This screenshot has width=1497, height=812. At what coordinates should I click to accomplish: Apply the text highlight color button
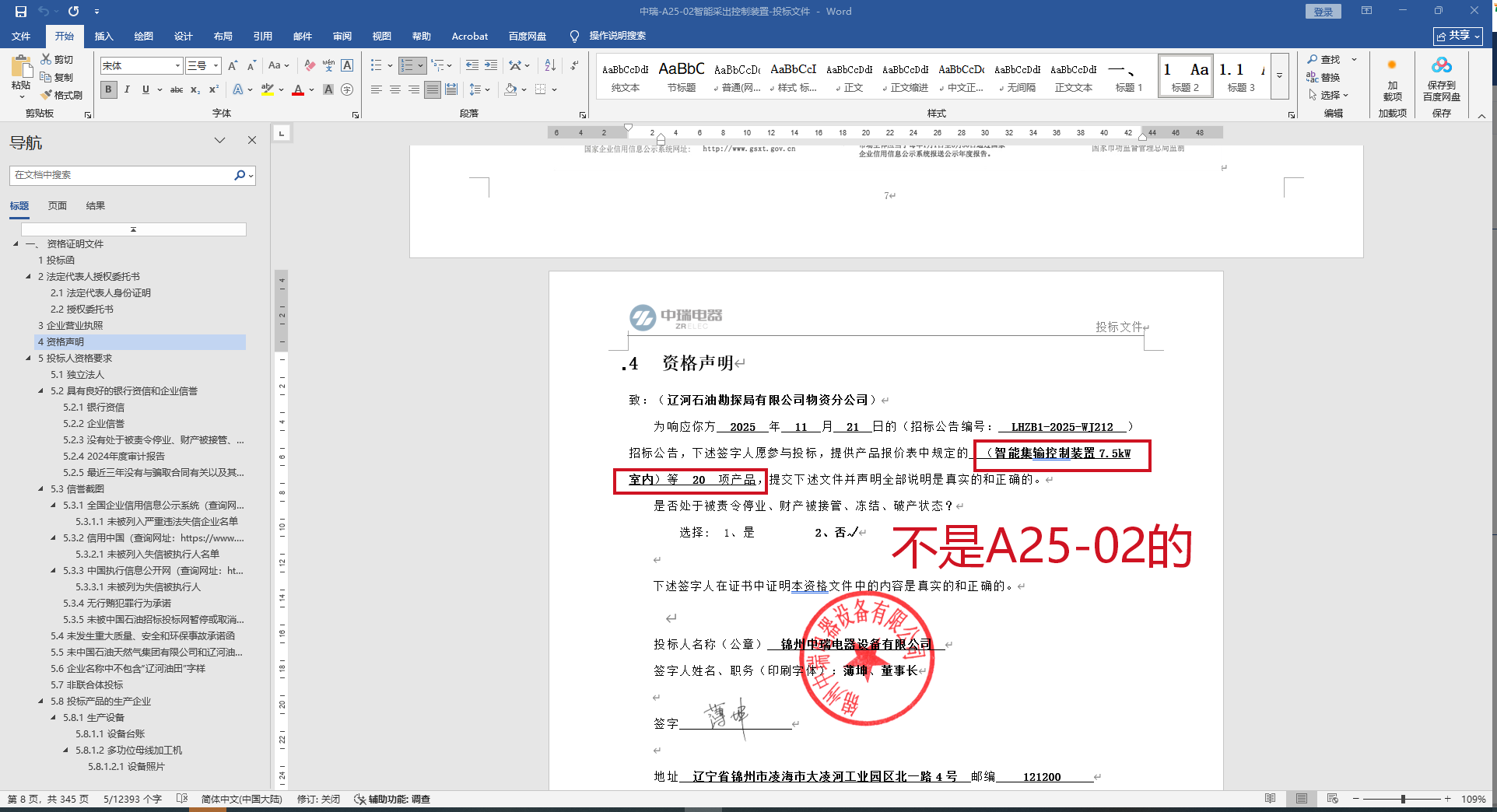pos(268,89)
